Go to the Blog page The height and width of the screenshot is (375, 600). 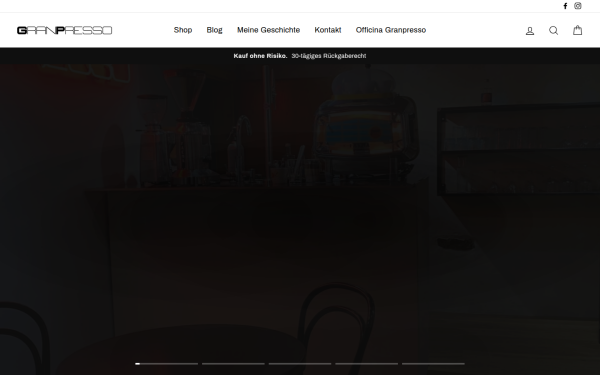214,30
